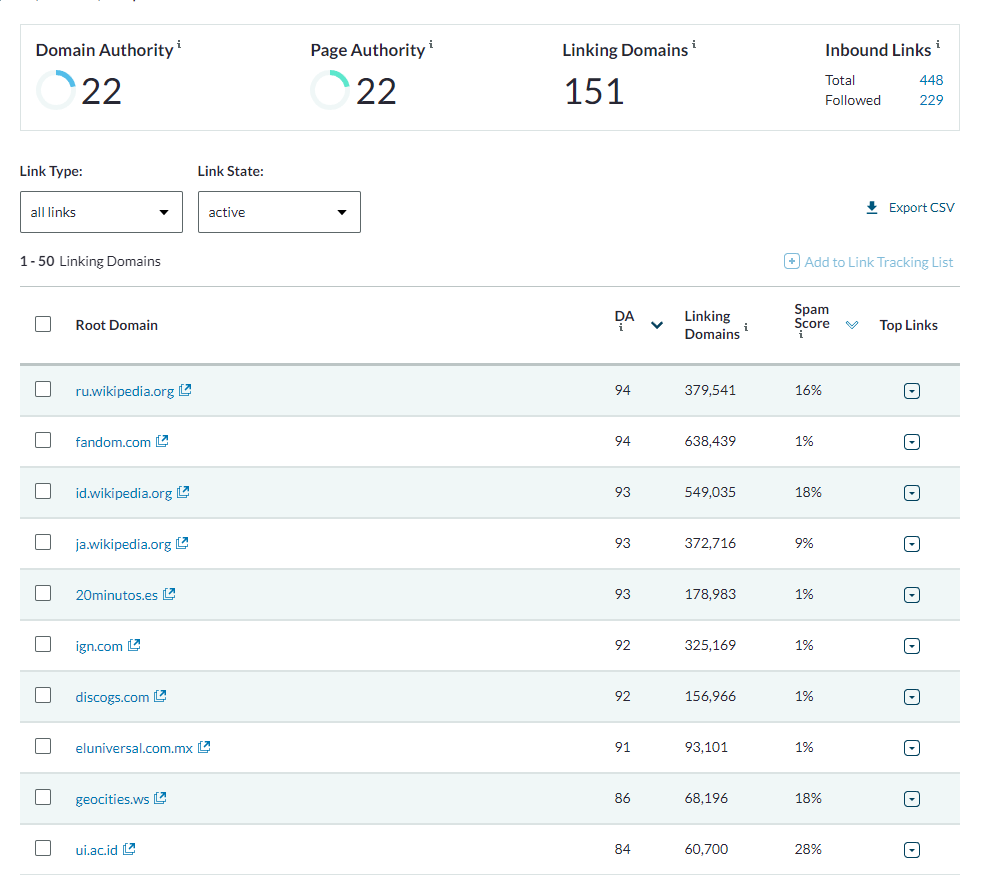
Task: Open external link icon beside discogs.com
Action: 160,696
